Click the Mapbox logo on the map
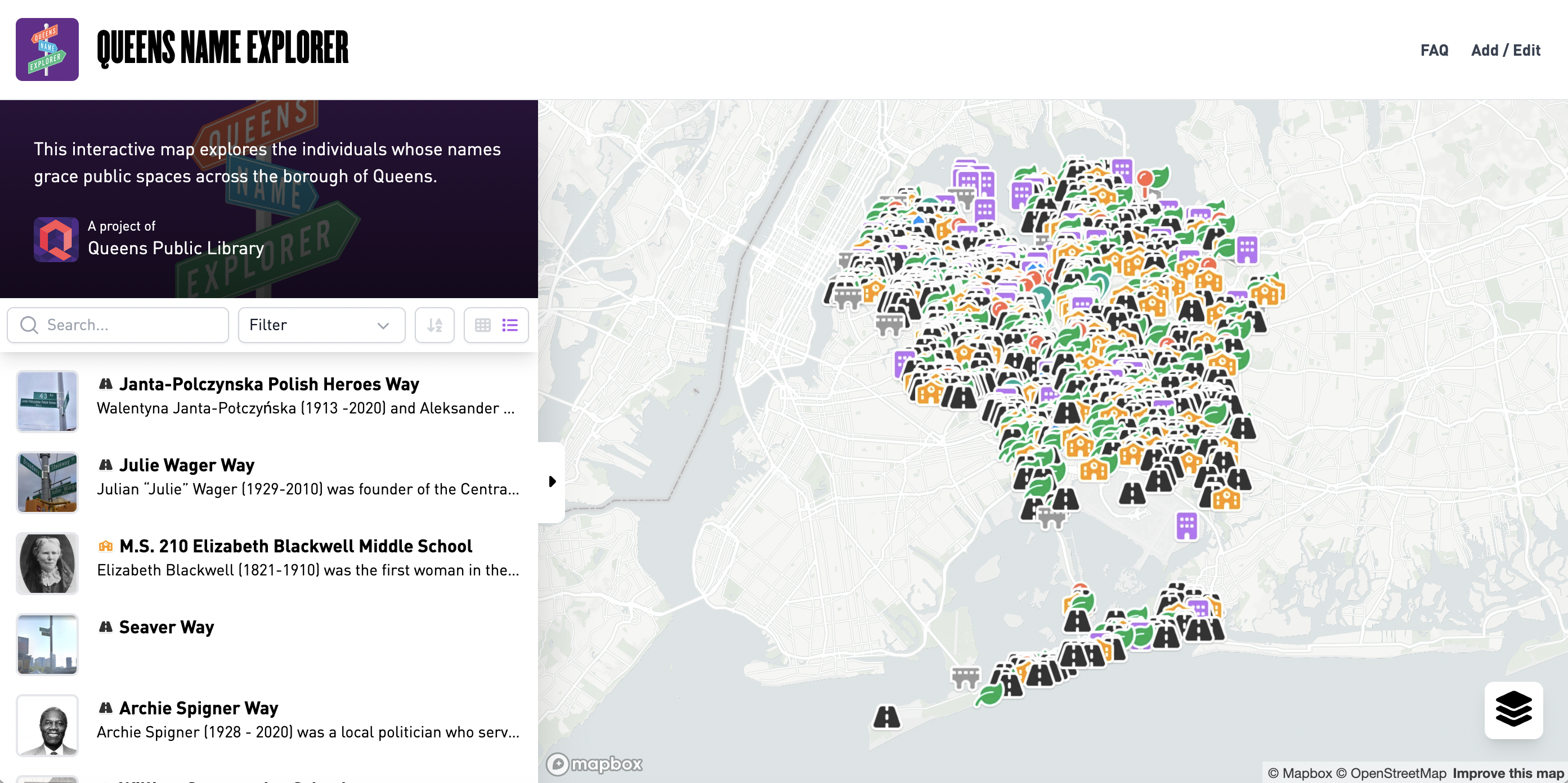 pos(595,763)
